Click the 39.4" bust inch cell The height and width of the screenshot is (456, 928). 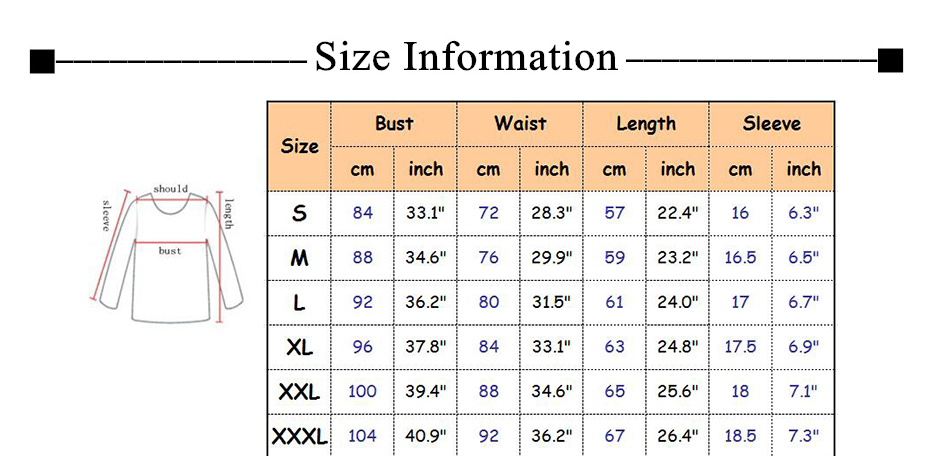[x=425, y=392]
